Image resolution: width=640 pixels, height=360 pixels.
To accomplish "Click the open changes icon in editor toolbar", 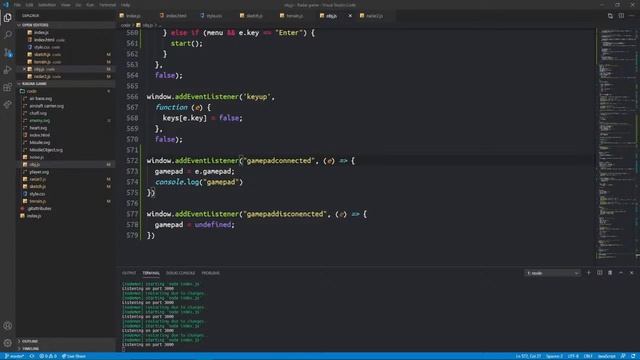I will coord(610,16).
